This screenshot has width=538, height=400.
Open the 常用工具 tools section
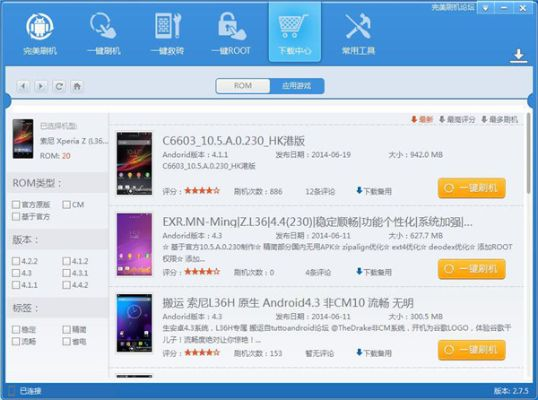click(x=358, y=34)
